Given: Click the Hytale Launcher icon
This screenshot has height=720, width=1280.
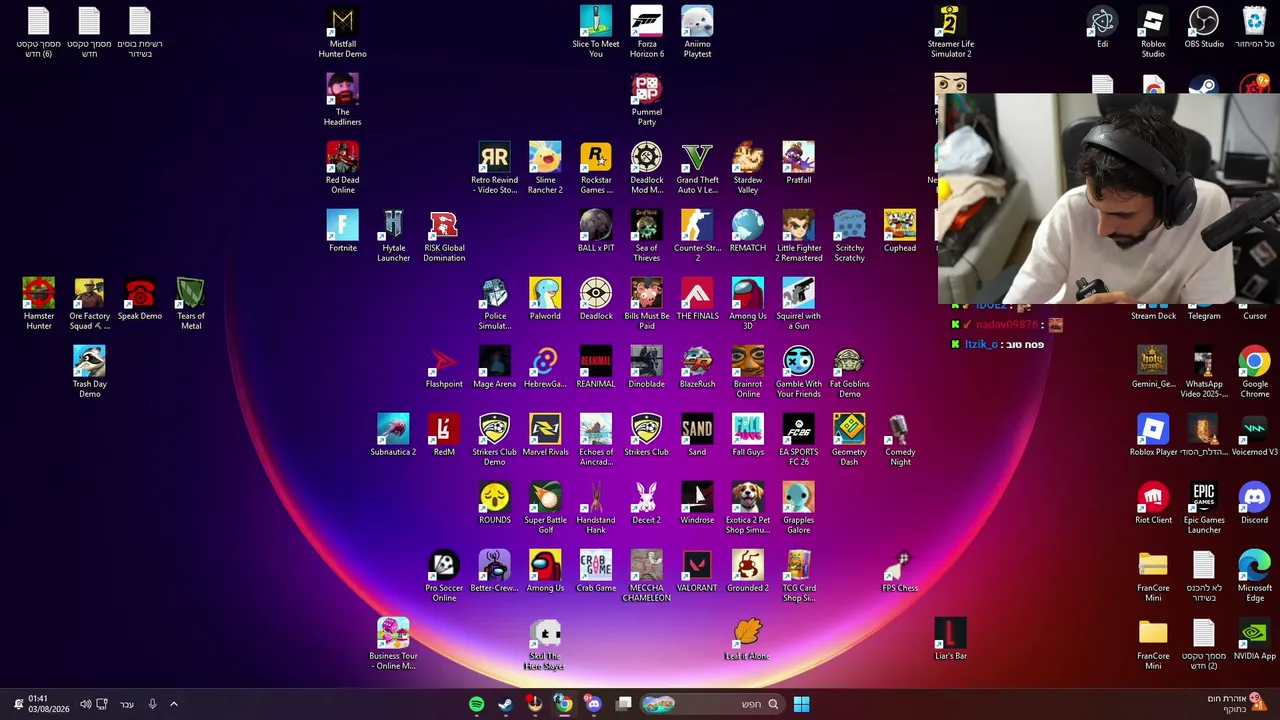Looking at the screenshot, I should [393, 236].
